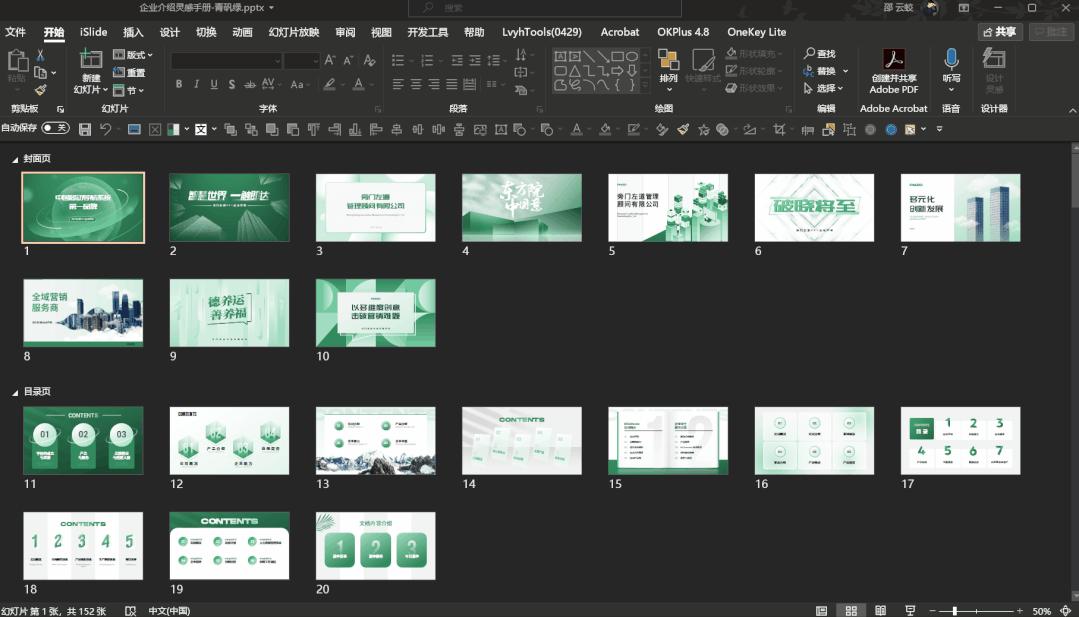Viewport: 1079px width, 617px height.
Task: Toggle Italic formatting button
Action: pos(197,85)
